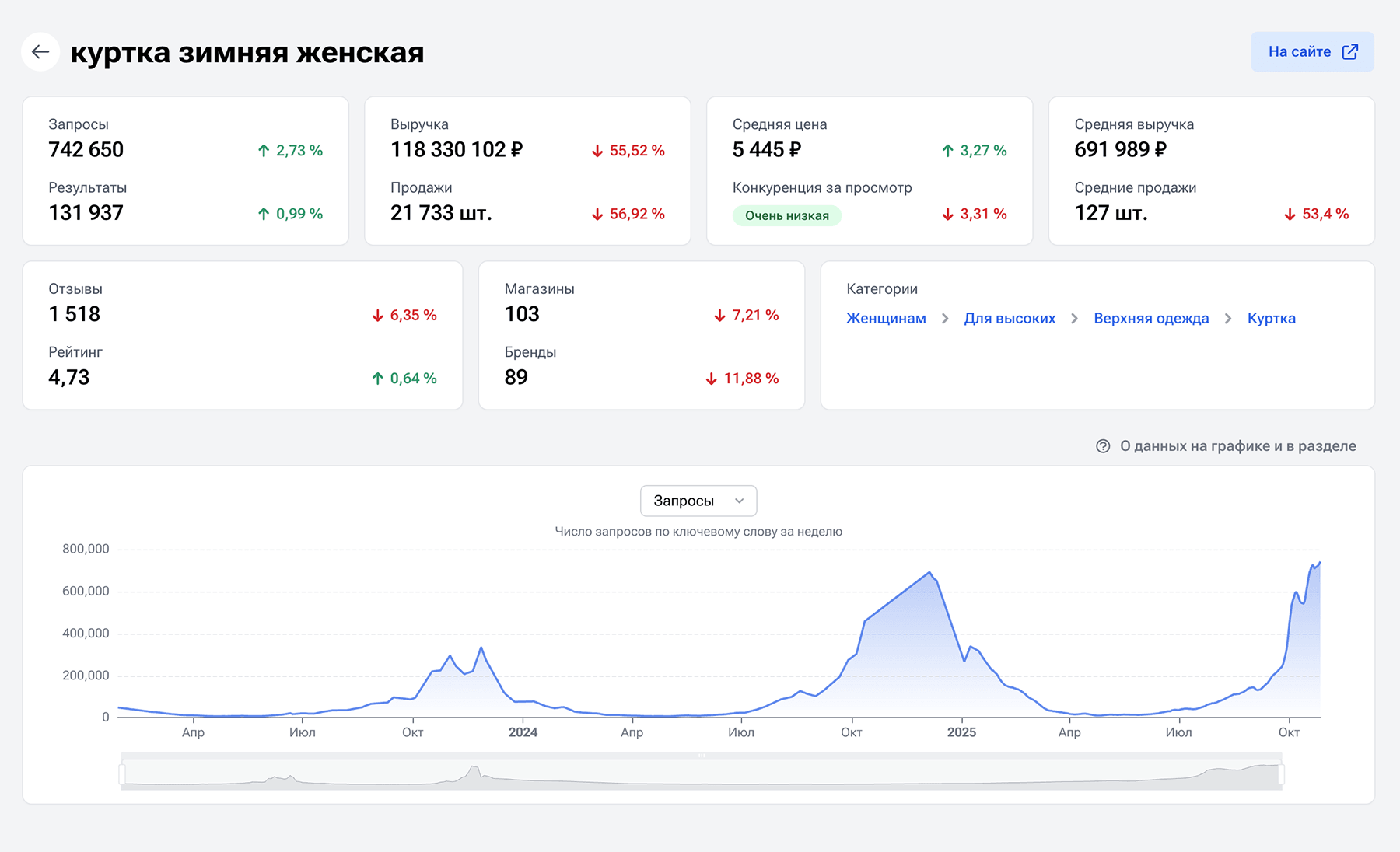Click the red down arrow beside Бренды 11,88 %
Image resolution: width=1400 pixels, height=852 pixels.
tap(712, 379)
